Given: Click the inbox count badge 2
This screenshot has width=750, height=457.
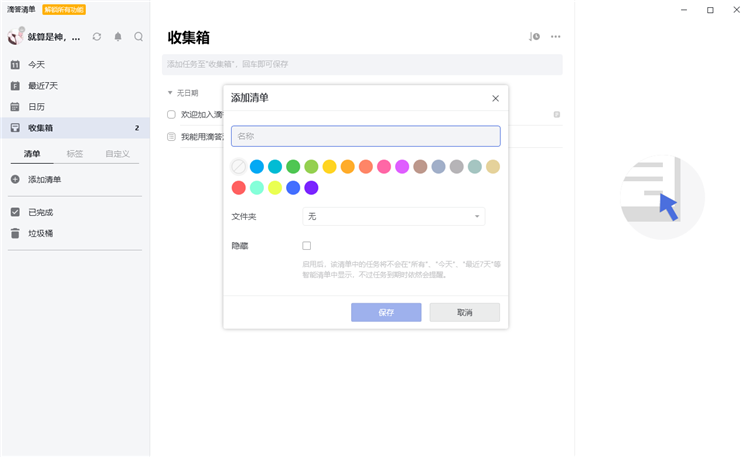Looking at the screenshot, I should point(137,128).
